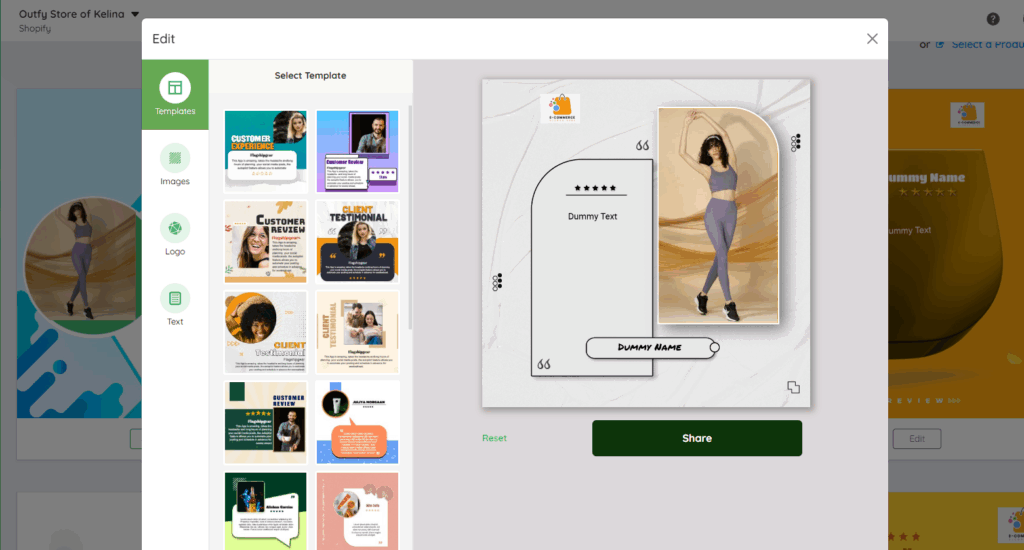Select the purple Customer Review template
Screen dimensions: 1024x550
(x=357, y=151)
